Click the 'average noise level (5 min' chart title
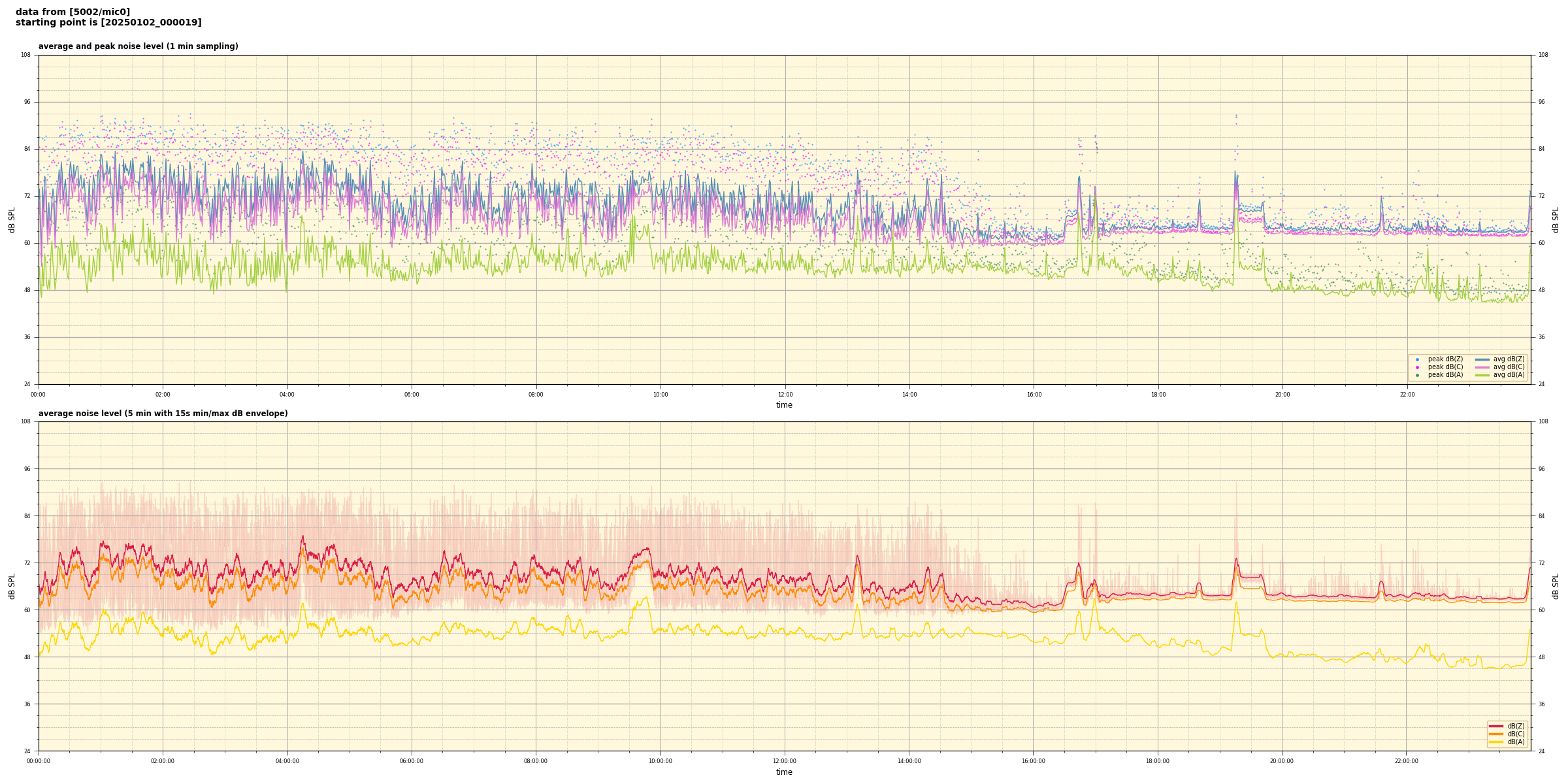The image size is (1568, 784). coord(163,414)
